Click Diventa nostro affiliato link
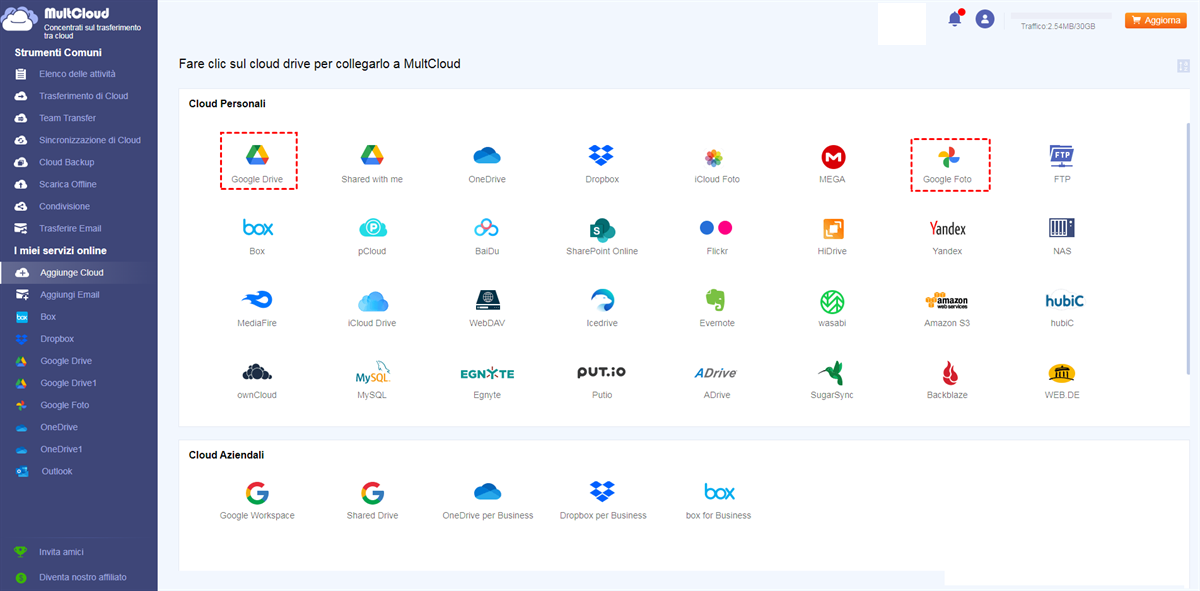The height and width of the screenshot is (591, 1200). [x=83, y=577]
